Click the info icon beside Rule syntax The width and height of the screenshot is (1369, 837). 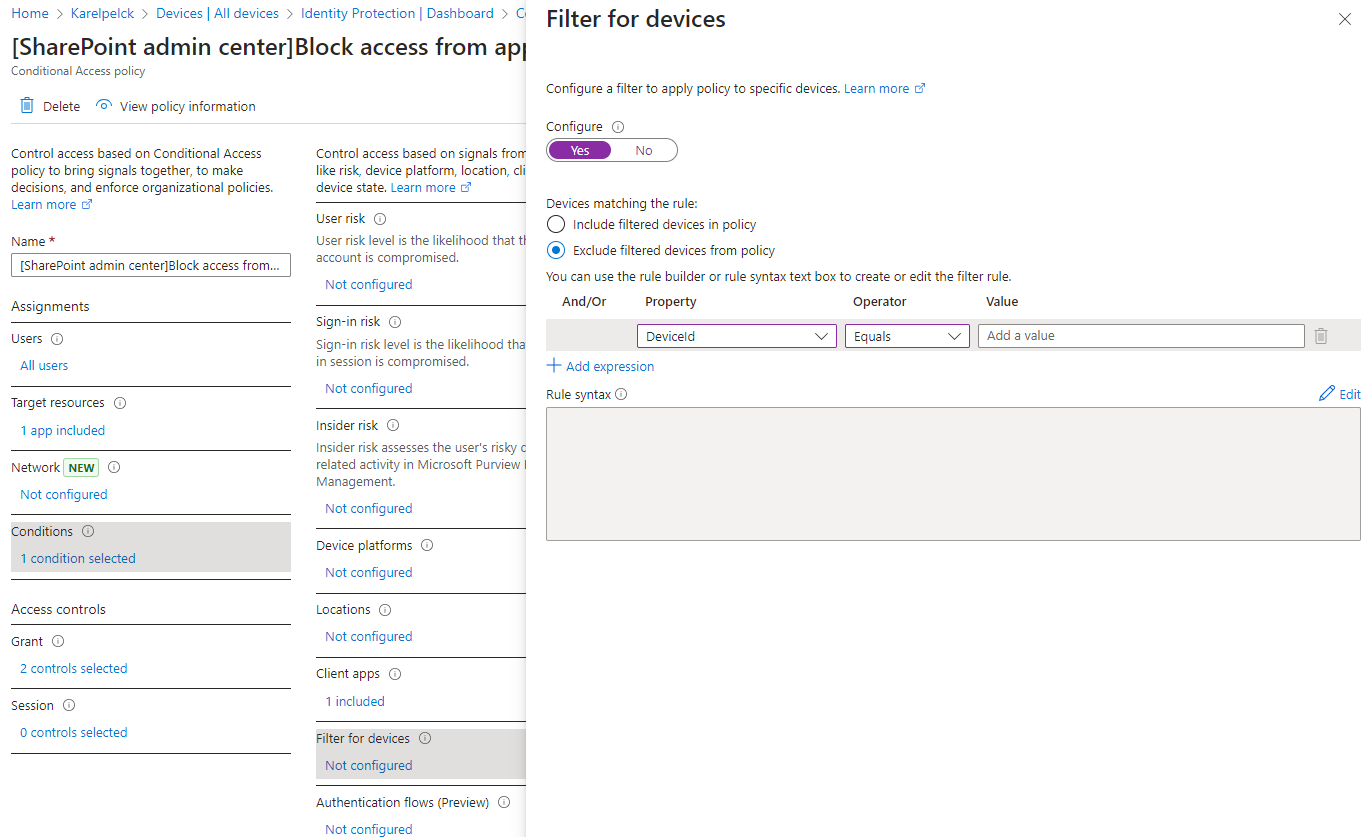coord(621,395)
